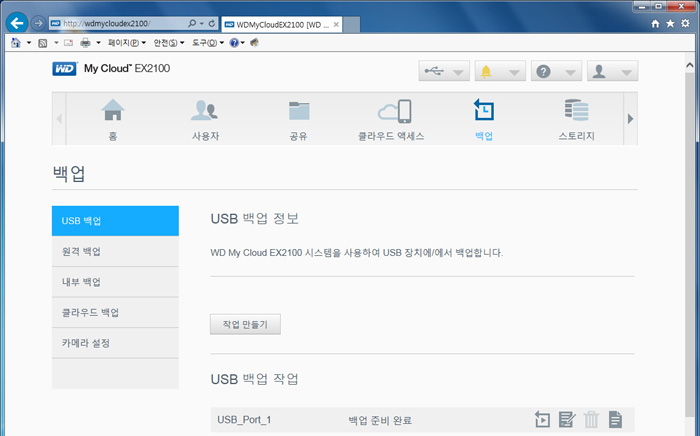Switch to 내부 백업 sidebar tab
700x436 pixels.
(x=115, y=282)
